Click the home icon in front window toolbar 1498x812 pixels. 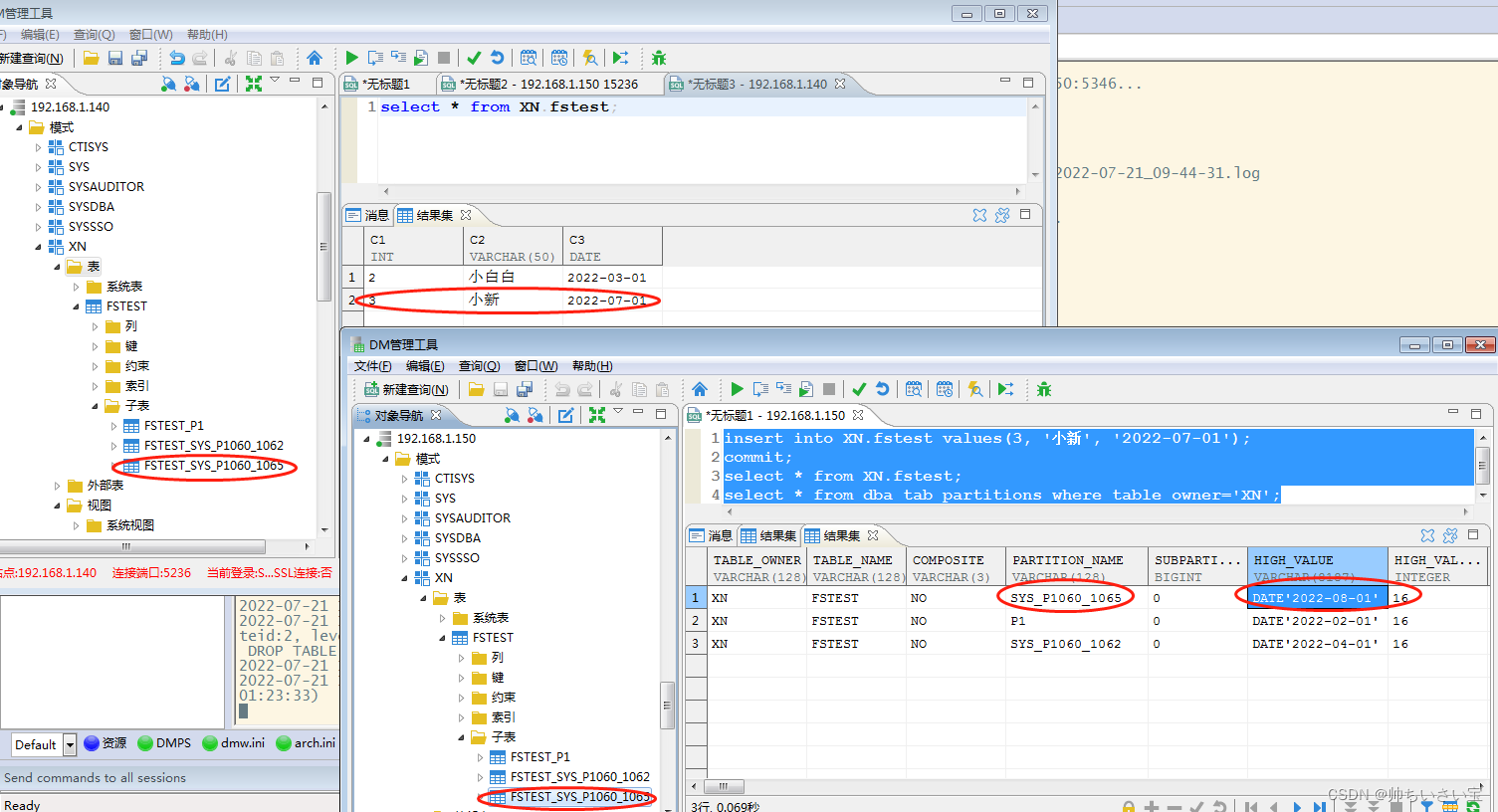pos(700,389)
